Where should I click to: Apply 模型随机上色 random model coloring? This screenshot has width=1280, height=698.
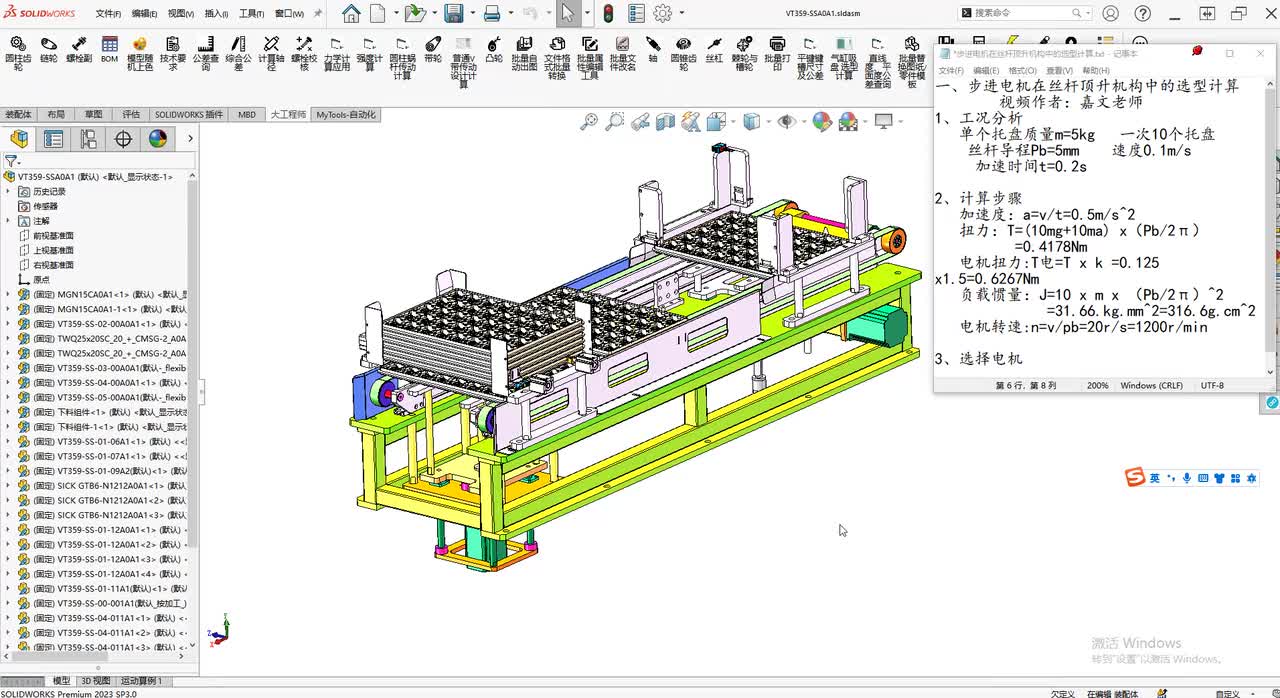click(x=140, y=54)
